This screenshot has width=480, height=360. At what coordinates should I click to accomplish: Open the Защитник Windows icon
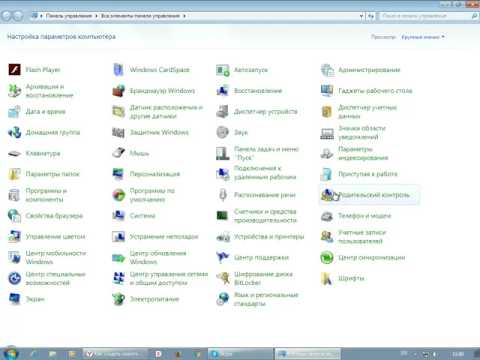click(118, 132)
